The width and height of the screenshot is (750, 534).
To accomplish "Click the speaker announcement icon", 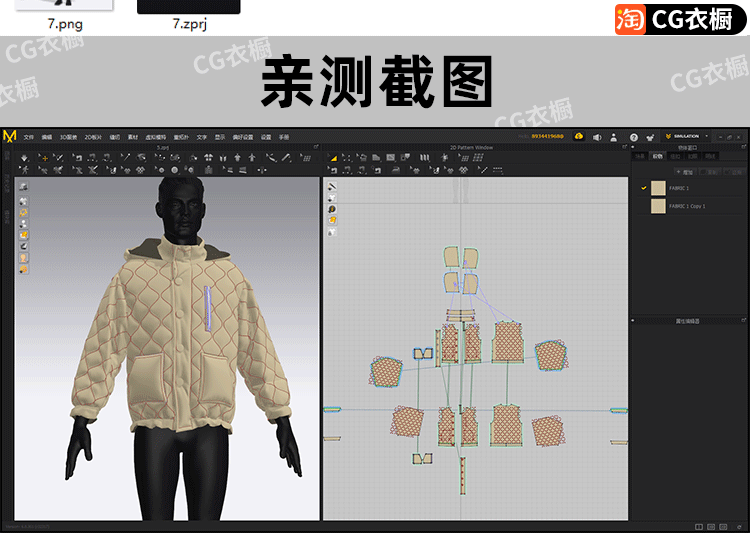I will pos(597,137).
